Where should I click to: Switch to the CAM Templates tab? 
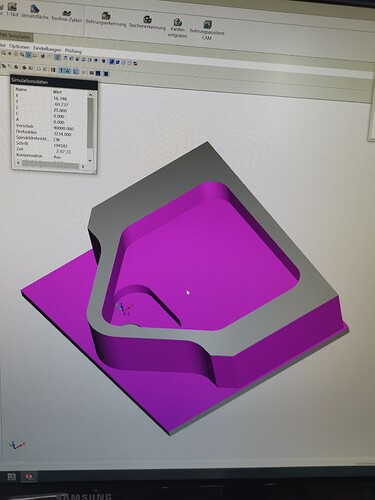(x=16, y=36)
